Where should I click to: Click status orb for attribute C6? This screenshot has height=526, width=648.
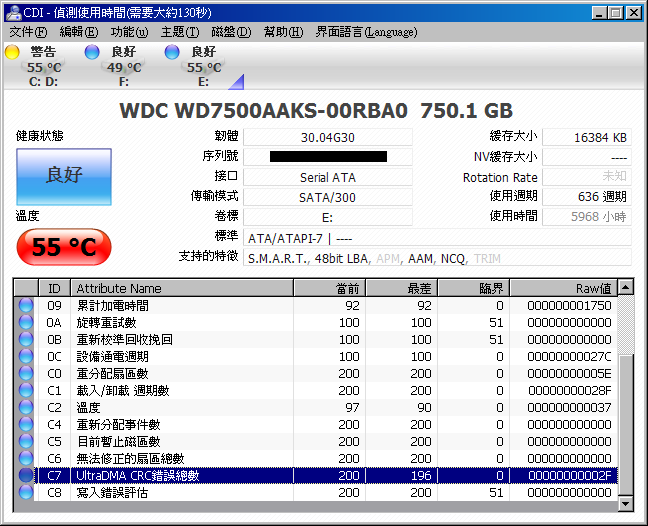pos(26,458)
